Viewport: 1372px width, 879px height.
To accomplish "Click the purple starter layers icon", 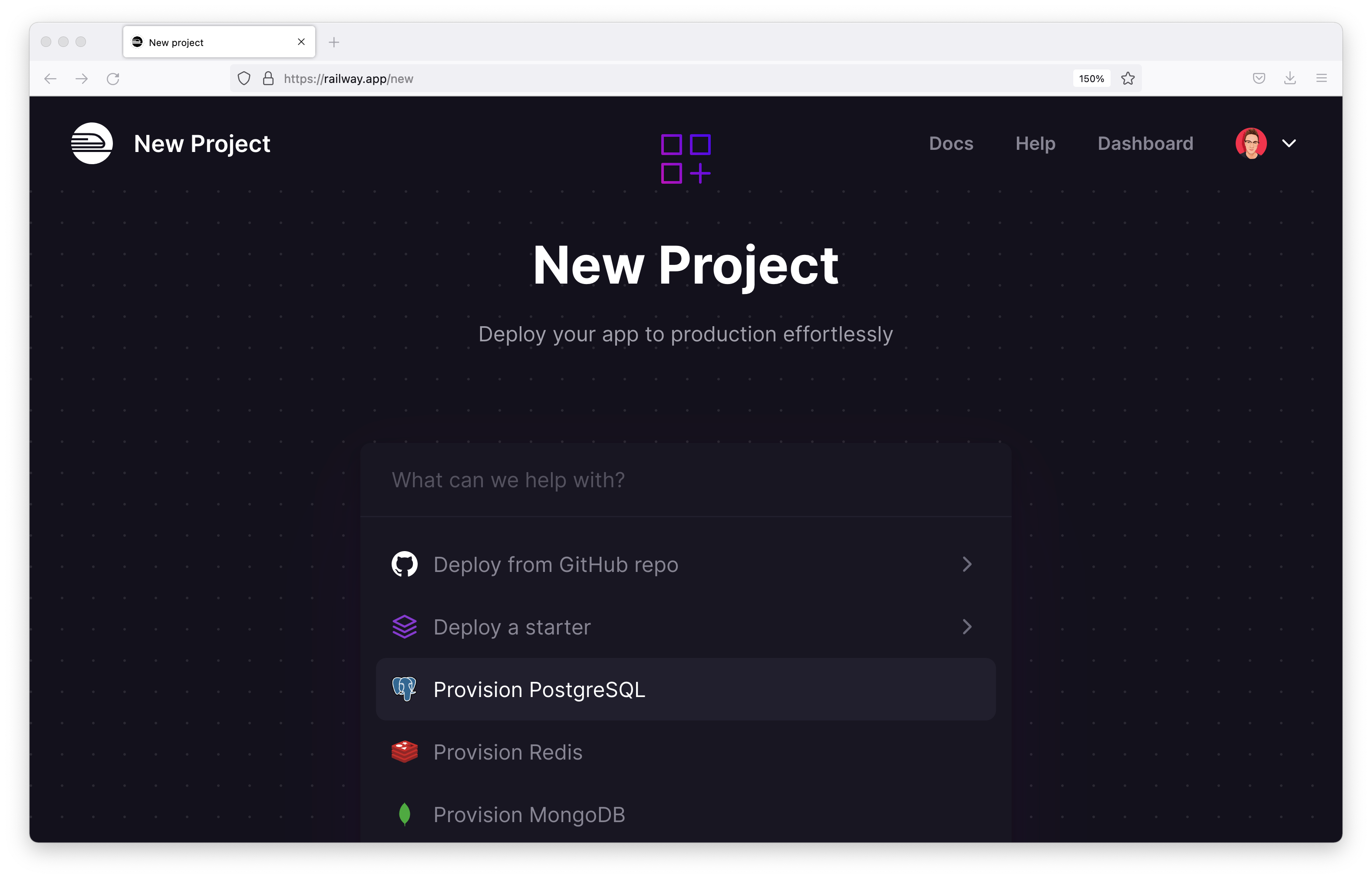I will tap(405, 627).
